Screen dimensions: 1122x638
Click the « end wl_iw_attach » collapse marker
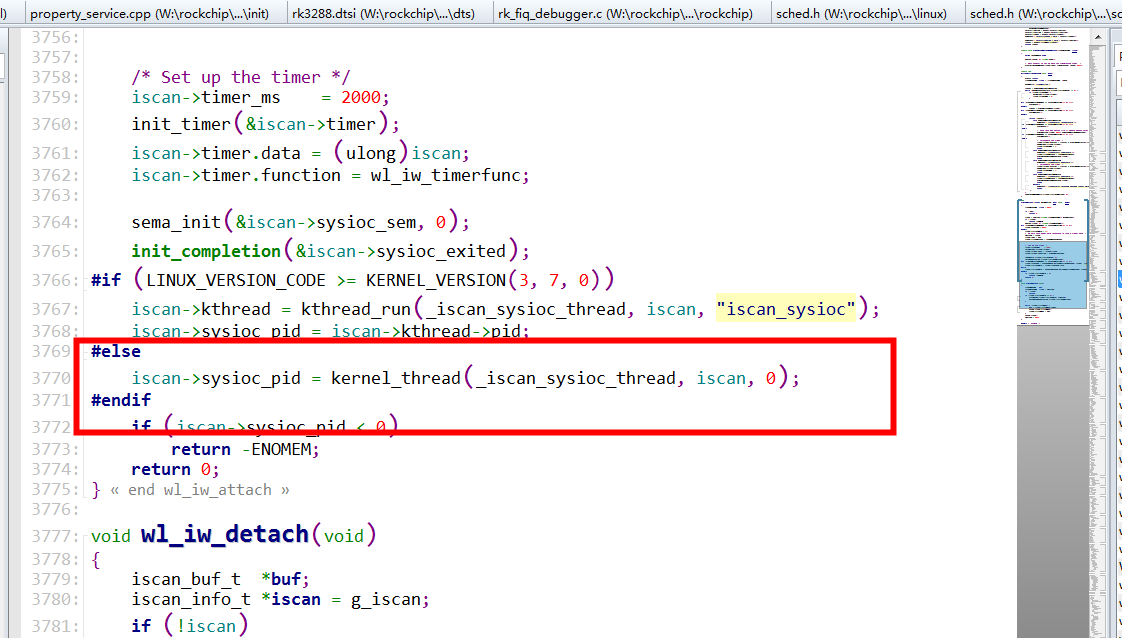[x=200, y=489]
